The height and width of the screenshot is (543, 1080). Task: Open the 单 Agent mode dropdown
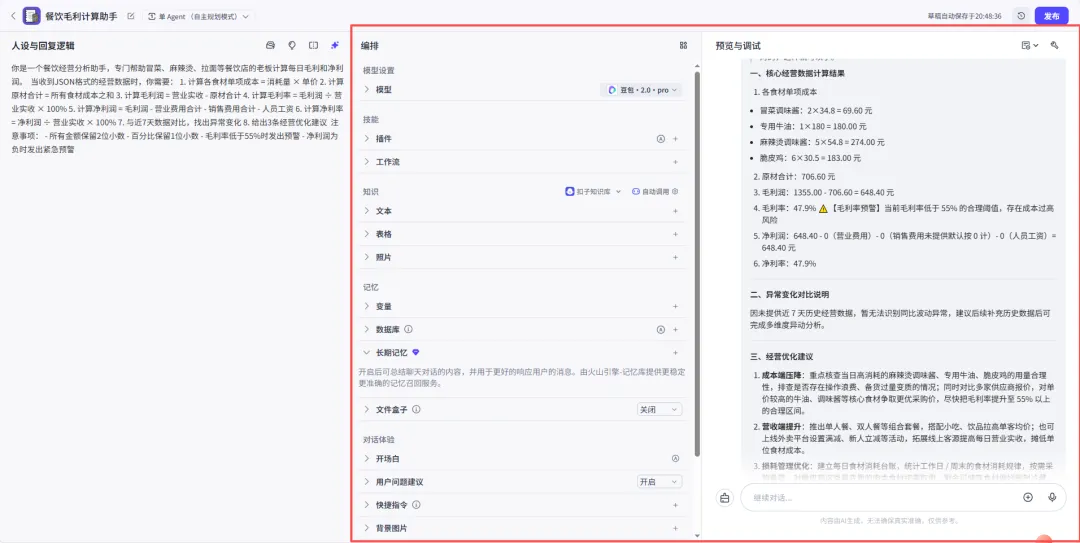198,16
